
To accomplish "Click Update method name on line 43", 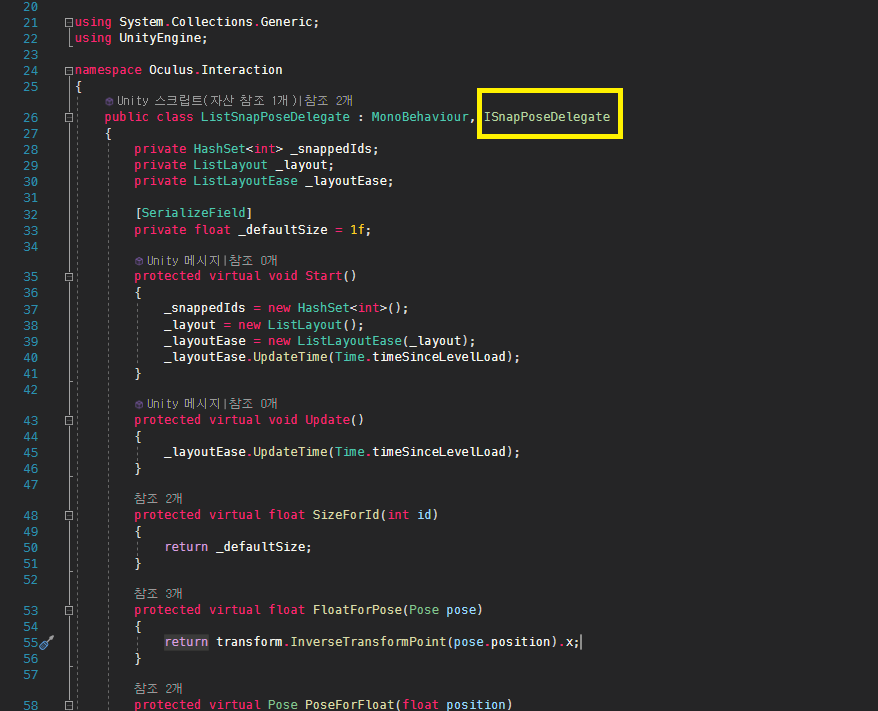I will click(328, 420).
